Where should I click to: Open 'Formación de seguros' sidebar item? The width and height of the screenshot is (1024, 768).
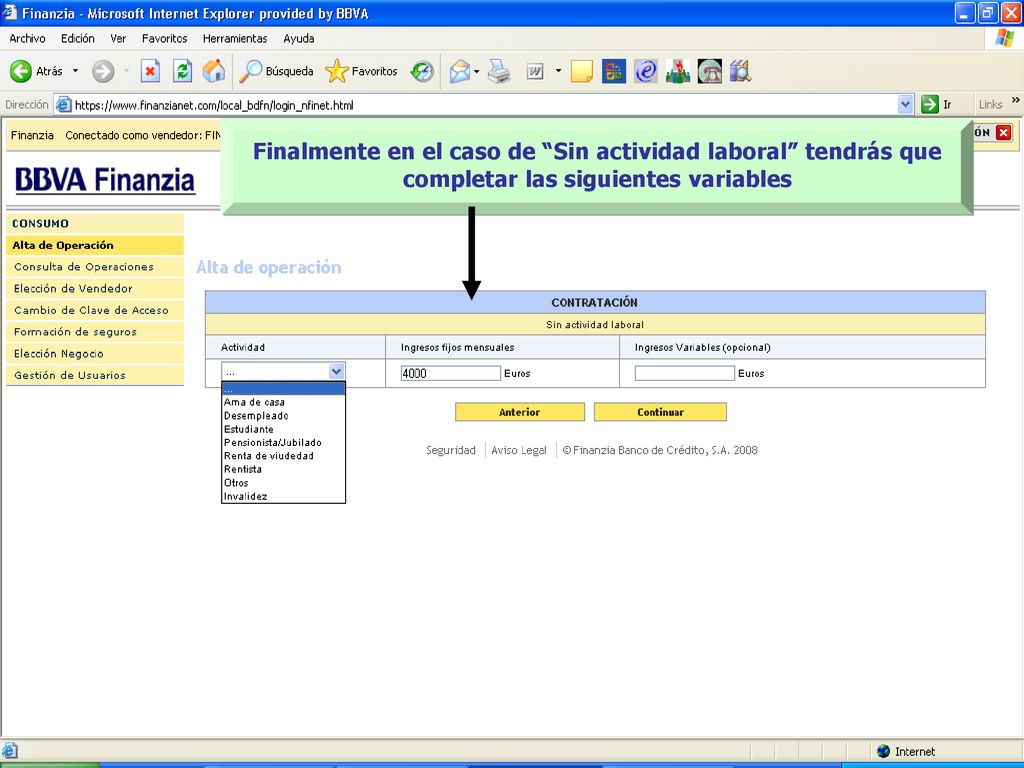point(95,332)
